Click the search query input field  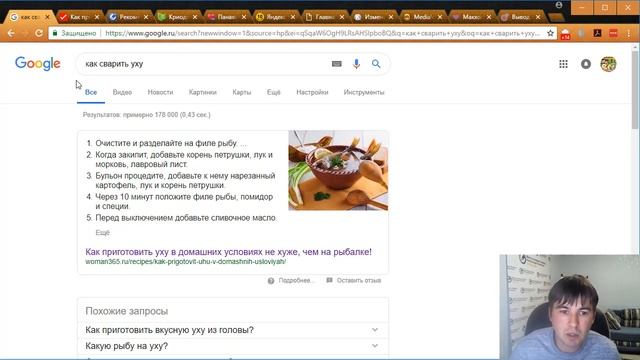[x=204, y=64]
